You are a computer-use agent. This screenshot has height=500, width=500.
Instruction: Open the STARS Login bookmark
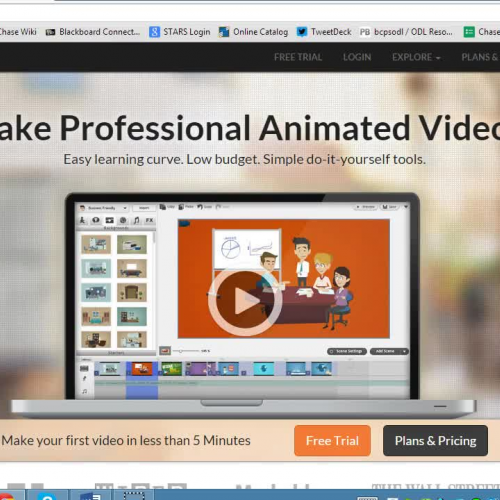180,32
